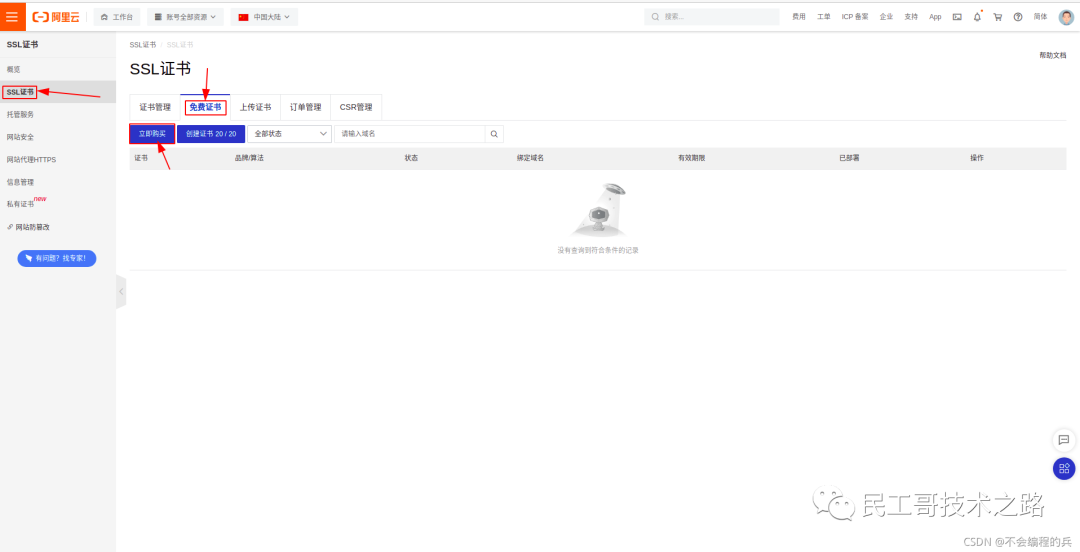
Task: Collapse the left sidebar handle
Action: click(121, 291)
